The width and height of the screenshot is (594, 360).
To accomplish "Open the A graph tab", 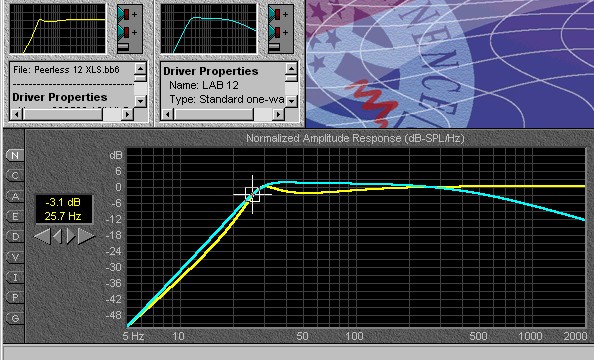I will tap(15, 196).
